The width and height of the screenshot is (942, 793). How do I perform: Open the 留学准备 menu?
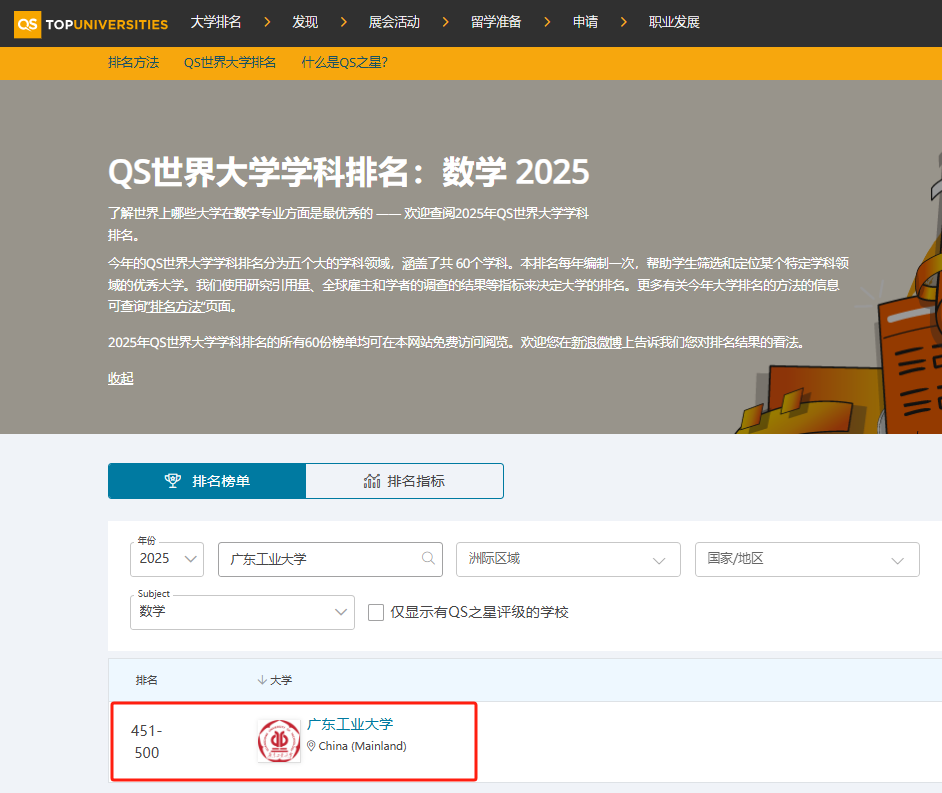tap(496, 22)
